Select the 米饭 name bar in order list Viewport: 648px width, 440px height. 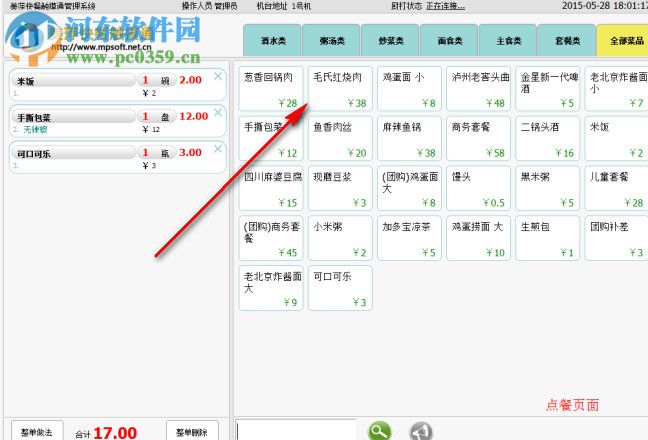pos(74,81)
